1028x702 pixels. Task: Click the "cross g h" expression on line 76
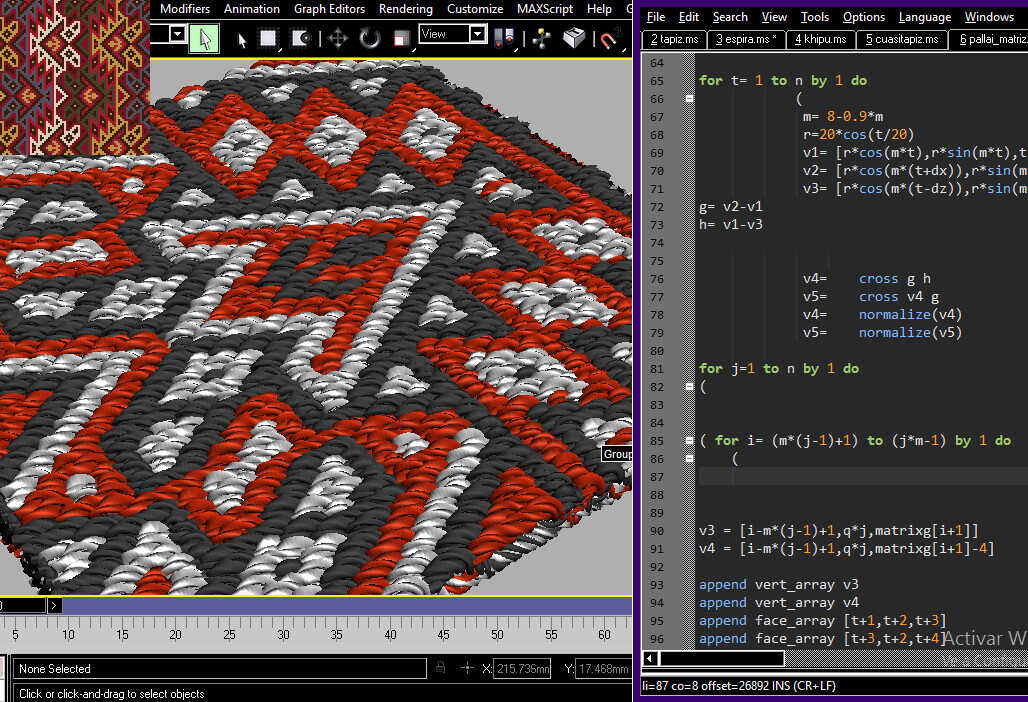(894, 279)
